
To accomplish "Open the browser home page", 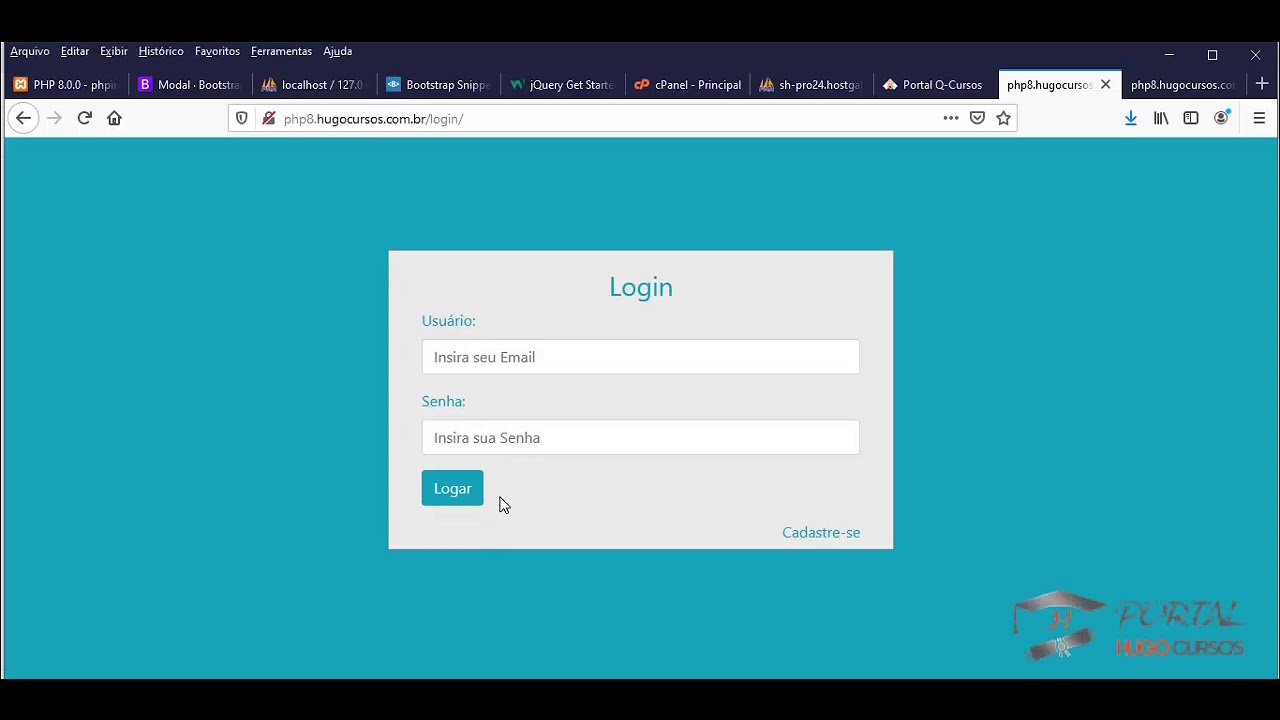I will [114, 118].
